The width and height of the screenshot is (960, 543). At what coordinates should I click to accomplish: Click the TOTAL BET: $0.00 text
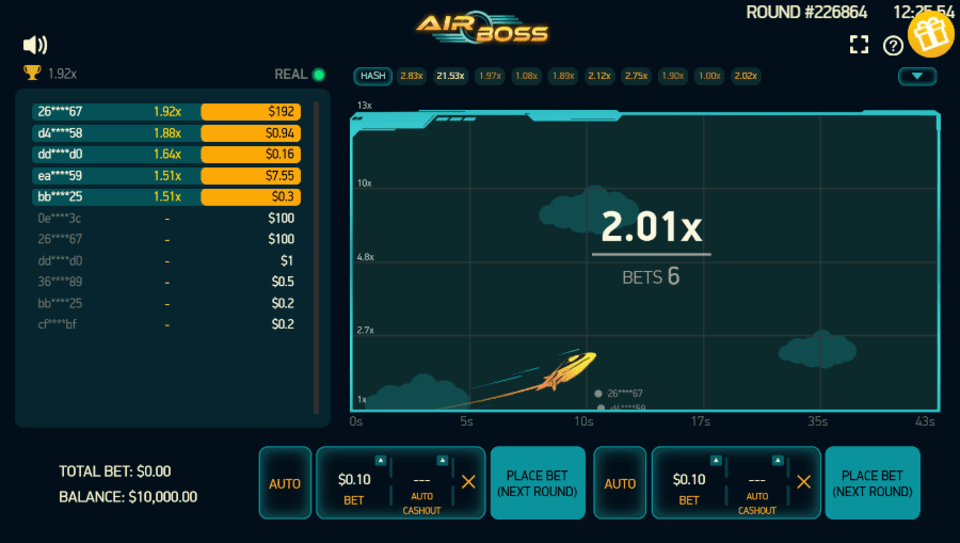pos(114,471)
